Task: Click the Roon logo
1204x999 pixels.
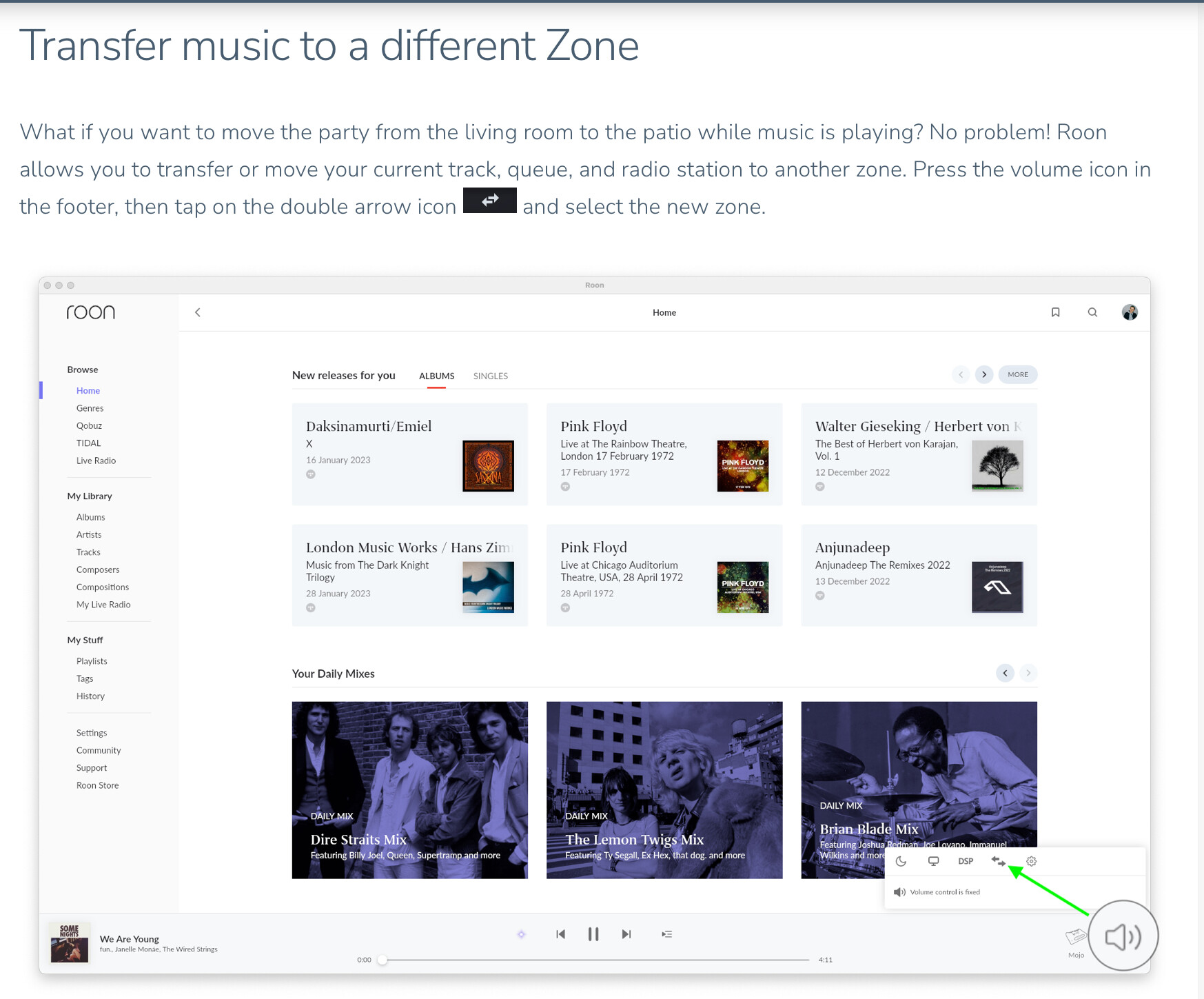Action: pos(91,312)
